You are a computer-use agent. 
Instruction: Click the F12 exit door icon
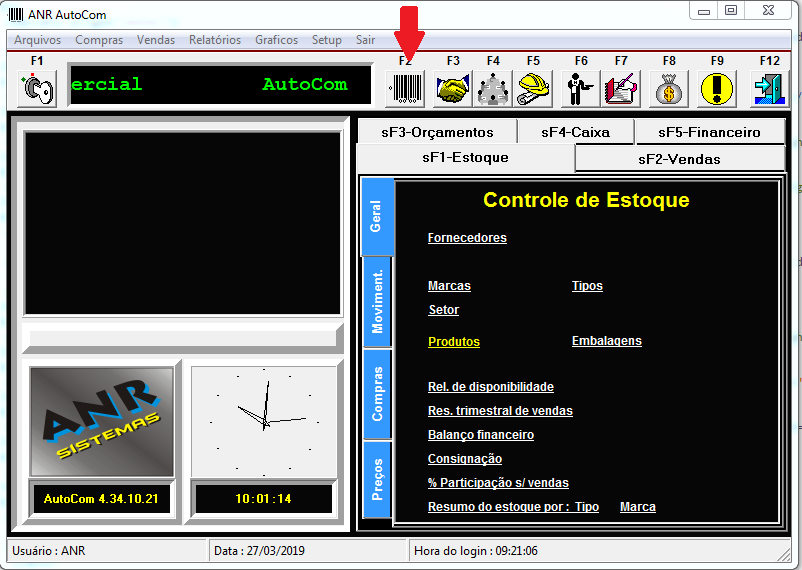(x=769, y=89)
